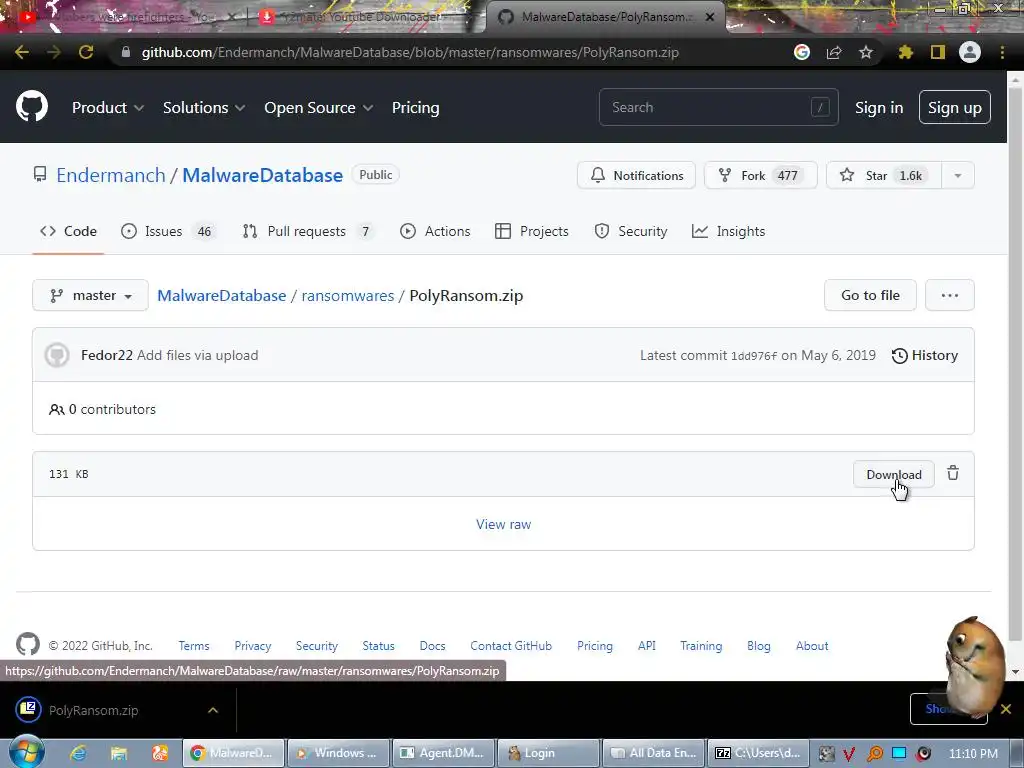Expand the Open Source menu
The image size is (1024, 768).
[x=319, y=108]
